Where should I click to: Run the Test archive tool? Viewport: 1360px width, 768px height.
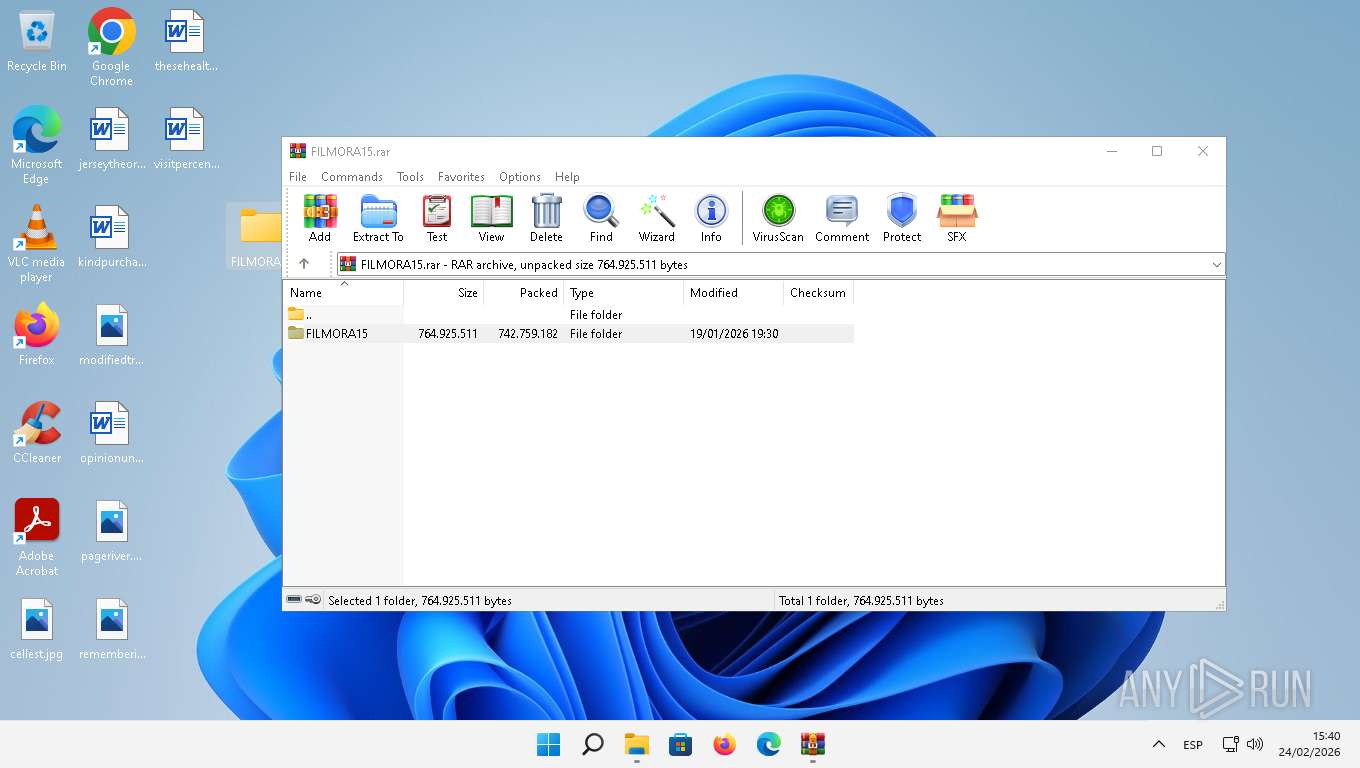437,218
